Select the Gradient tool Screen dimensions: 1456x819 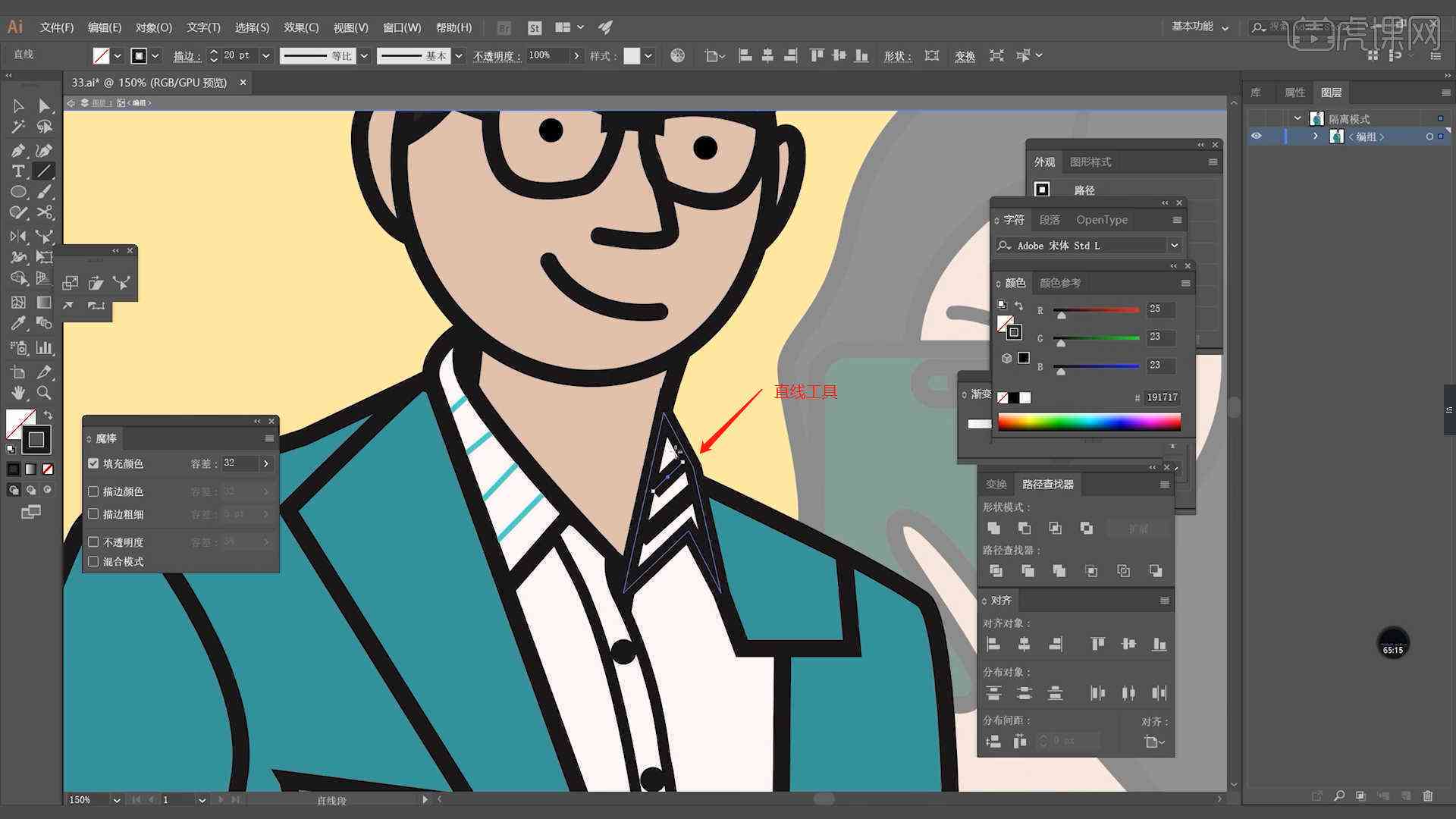[x=45, y=303]
